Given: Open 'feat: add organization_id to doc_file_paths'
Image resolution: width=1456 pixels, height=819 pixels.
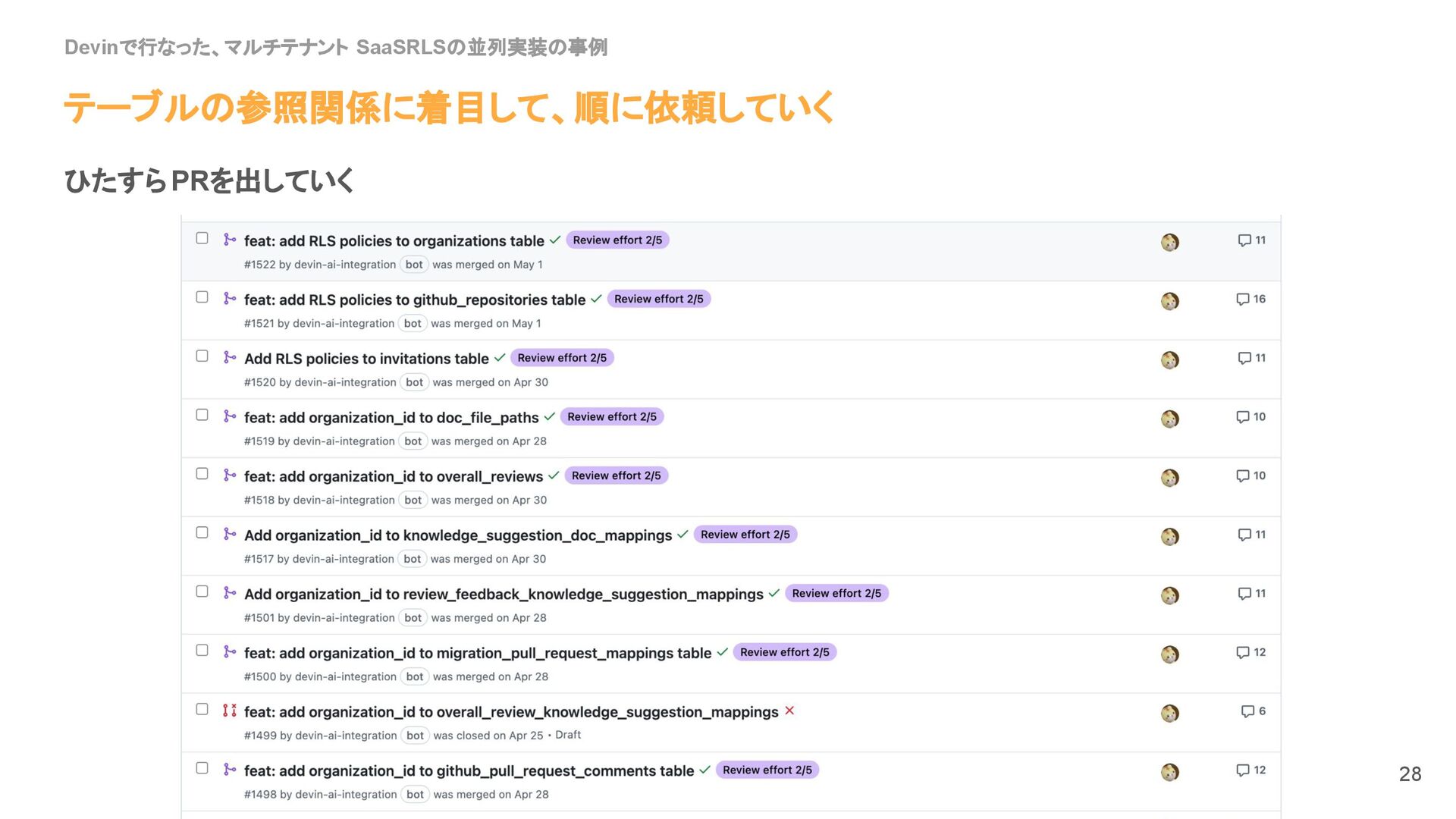Looking at the screenshot, I should (391, 418).
